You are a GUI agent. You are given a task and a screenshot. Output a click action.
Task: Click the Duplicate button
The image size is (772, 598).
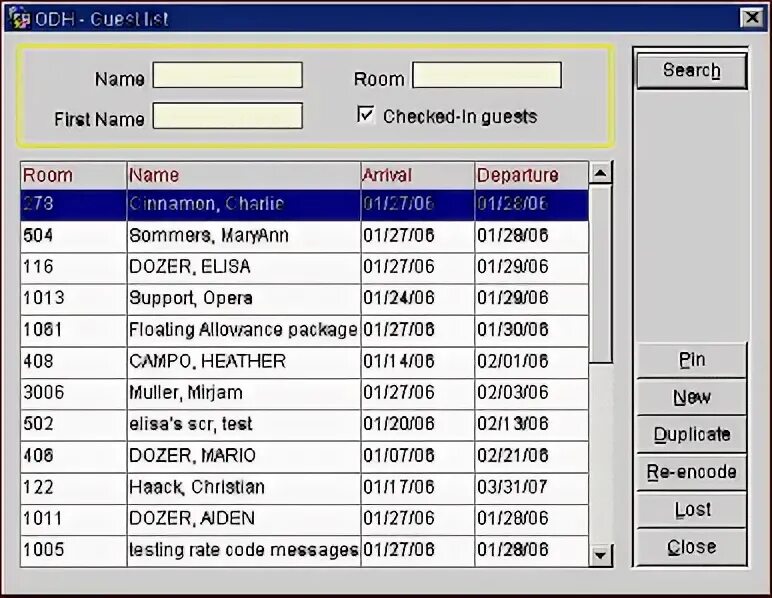[x=692, y=435]
